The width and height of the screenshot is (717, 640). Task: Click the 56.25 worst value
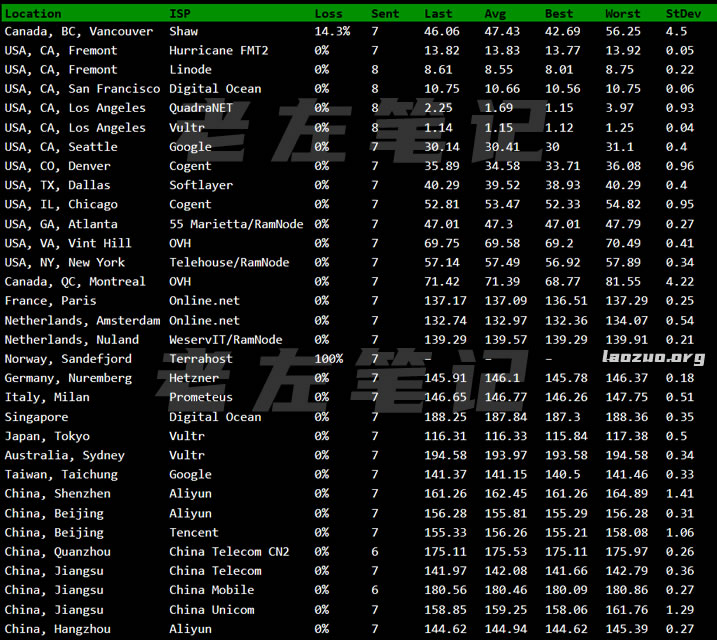pos(623,32)
